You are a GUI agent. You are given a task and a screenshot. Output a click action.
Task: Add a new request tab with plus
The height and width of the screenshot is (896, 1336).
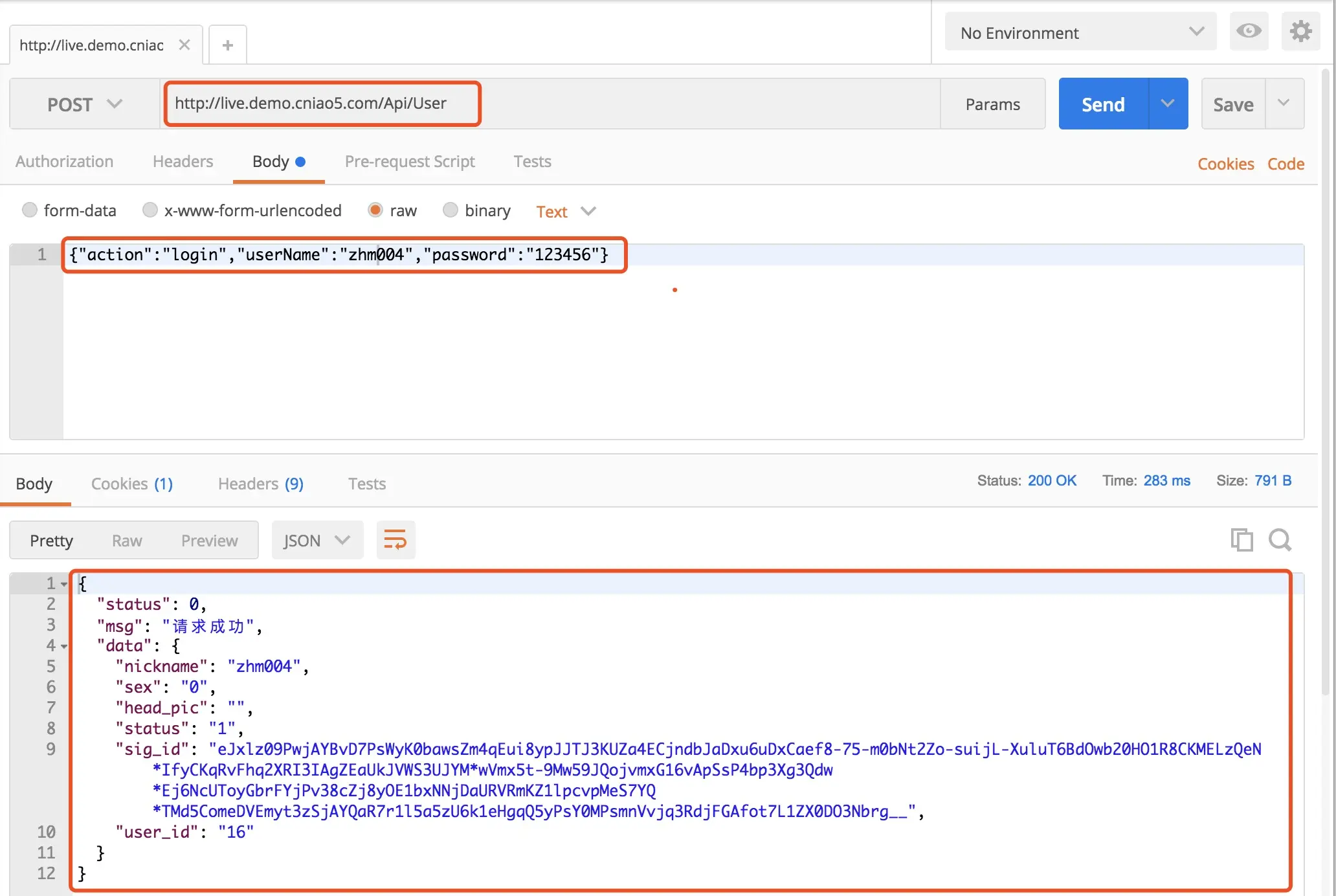click(x=227, y=45)
